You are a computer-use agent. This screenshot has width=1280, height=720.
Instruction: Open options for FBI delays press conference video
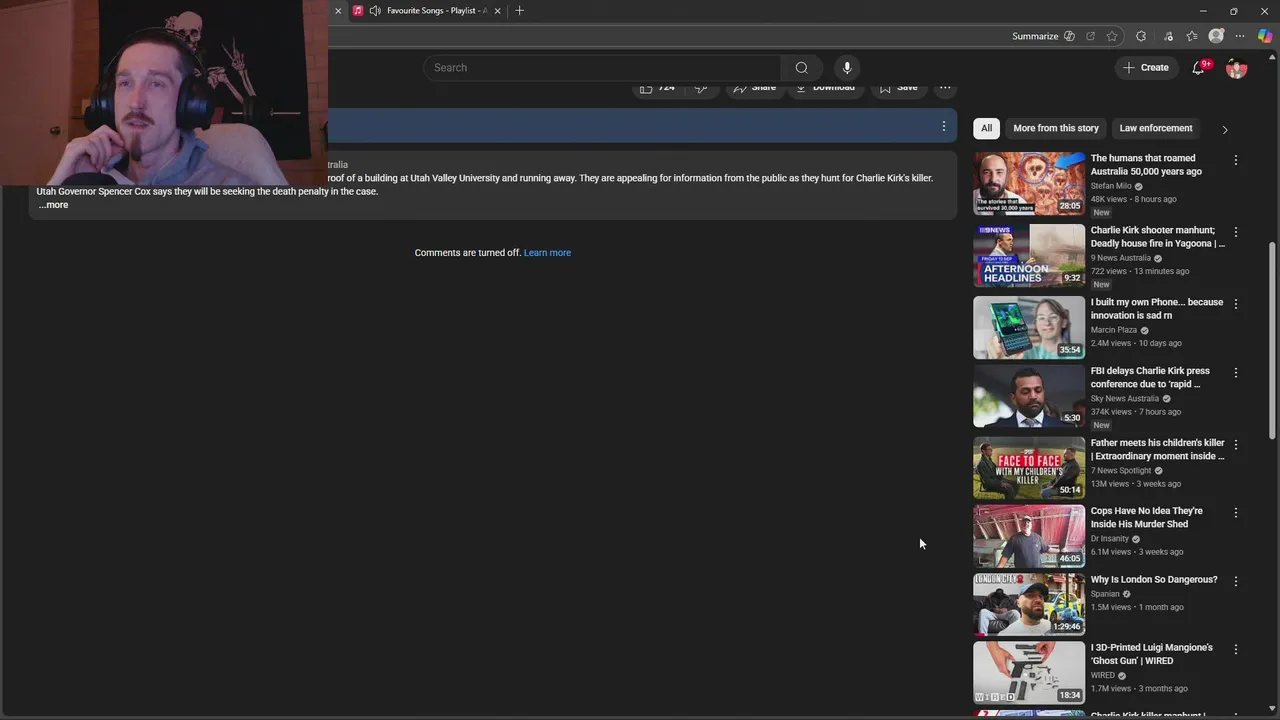[1236, 372]
